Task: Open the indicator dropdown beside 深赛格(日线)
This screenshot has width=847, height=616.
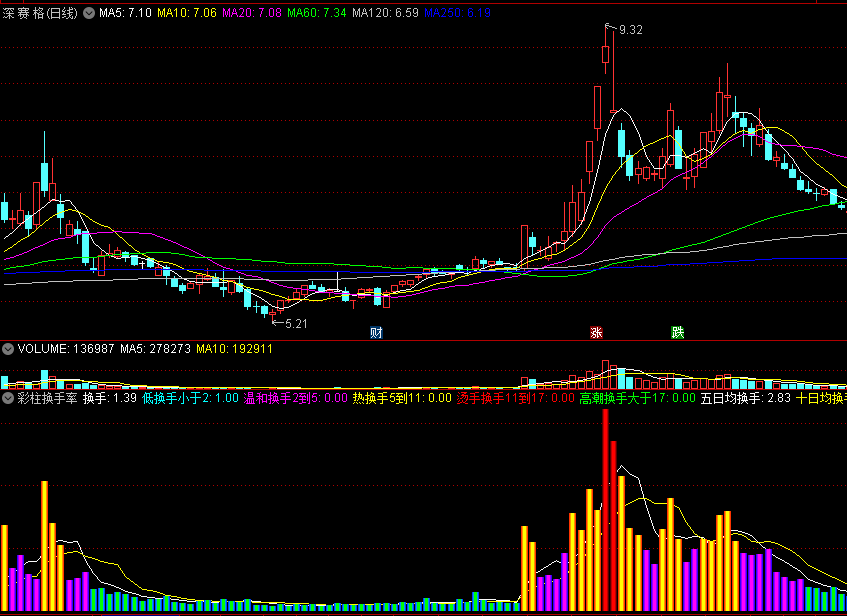Action: click(x=89, y=13)
